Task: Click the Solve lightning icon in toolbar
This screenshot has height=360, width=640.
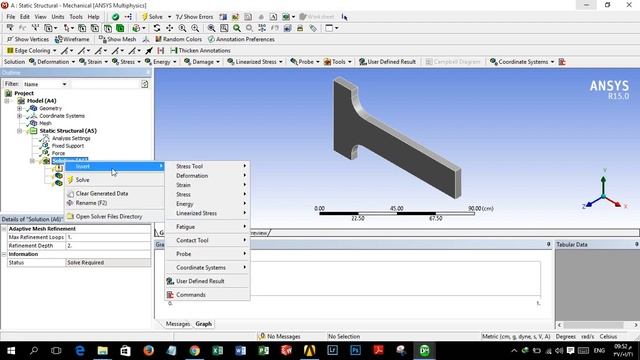Action: point(144,17)
